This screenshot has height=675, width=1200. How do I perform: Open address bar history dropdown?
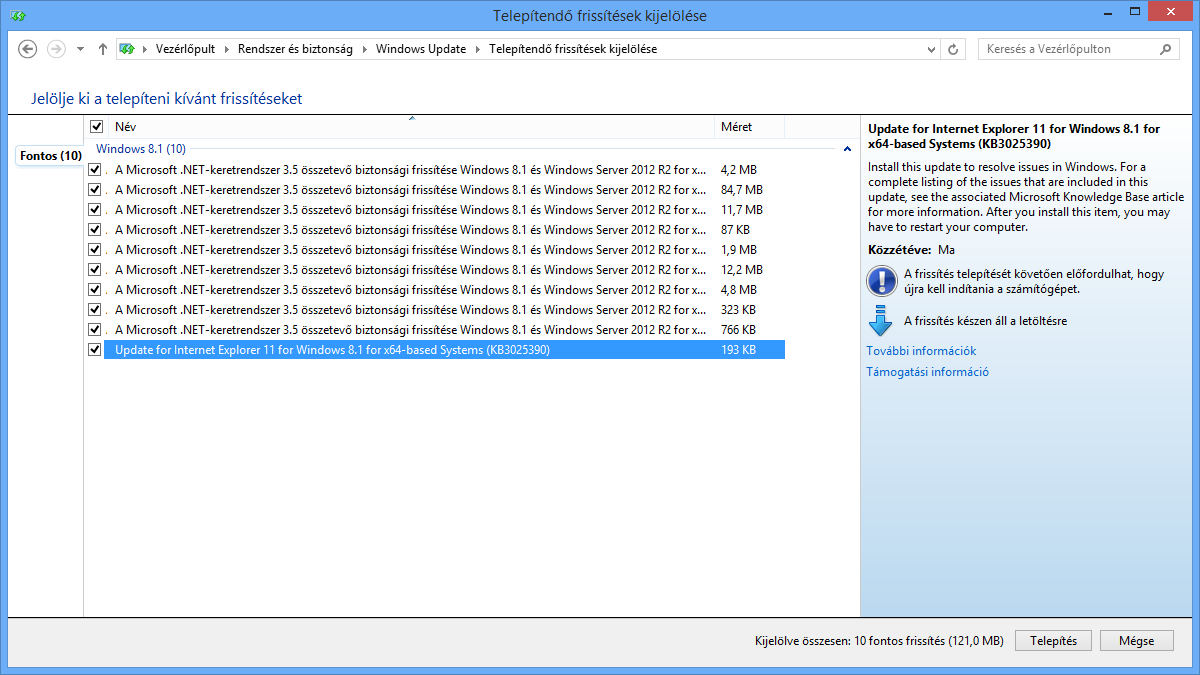point(933,49)
